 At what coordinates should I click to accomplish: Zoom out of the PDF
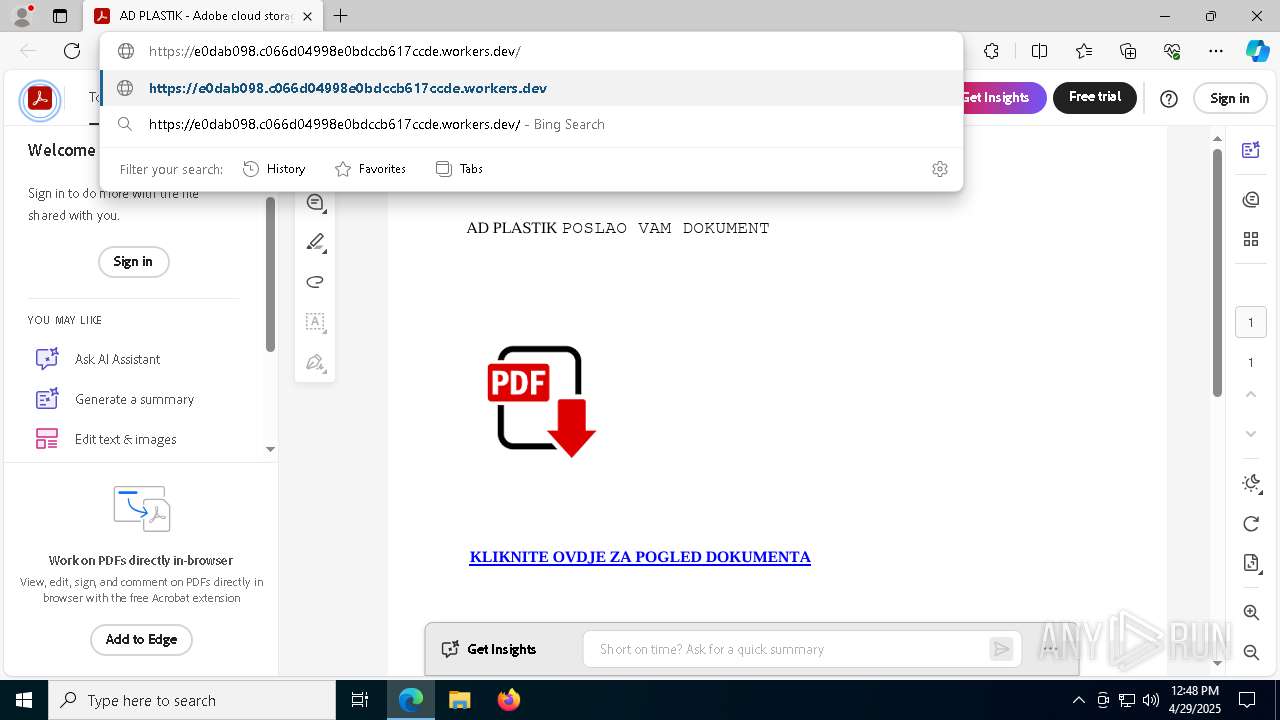pyautogui.click(x=1250, y=652)
